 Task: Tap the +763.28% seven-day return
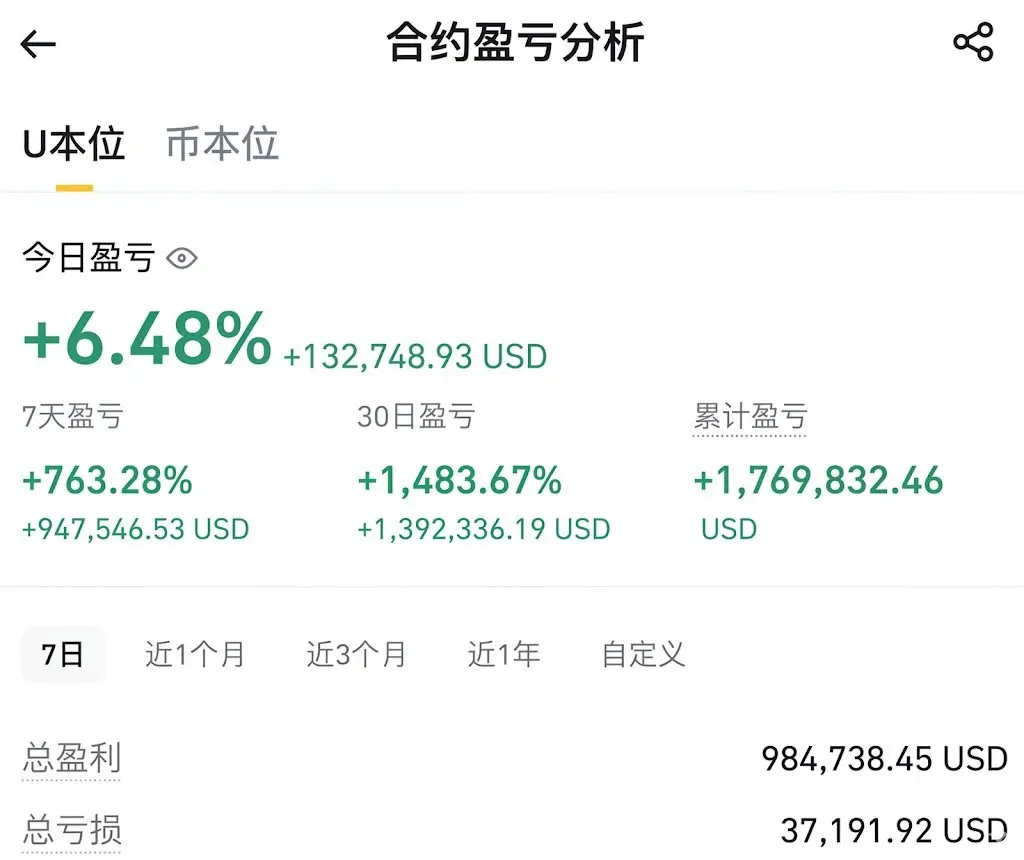point(107,481)
